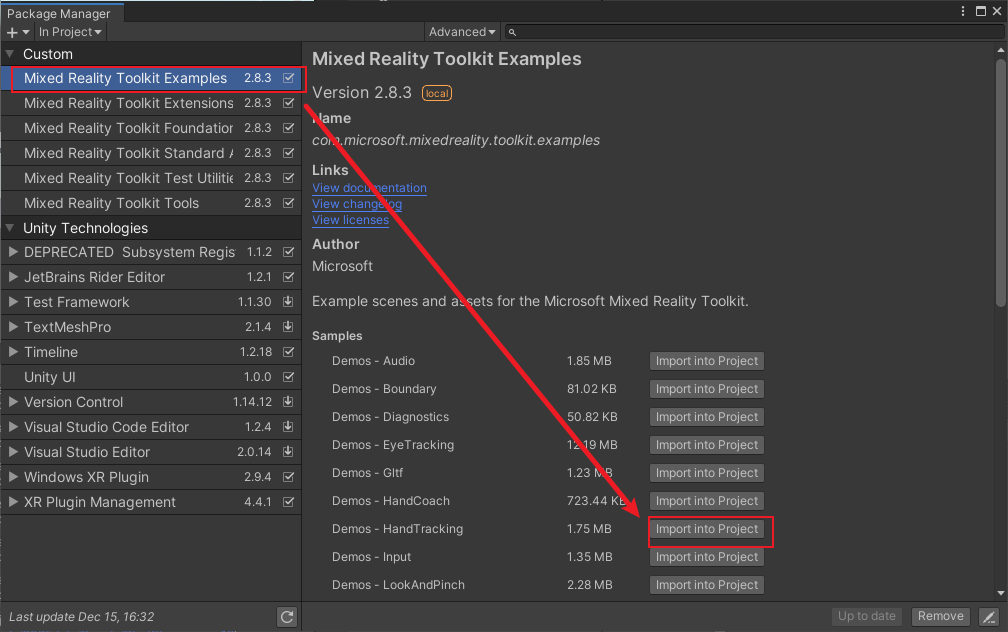Click installed checkmark for Toolkit Extensions
This screenshot has width=1008, height=632.
pos(289,103)
